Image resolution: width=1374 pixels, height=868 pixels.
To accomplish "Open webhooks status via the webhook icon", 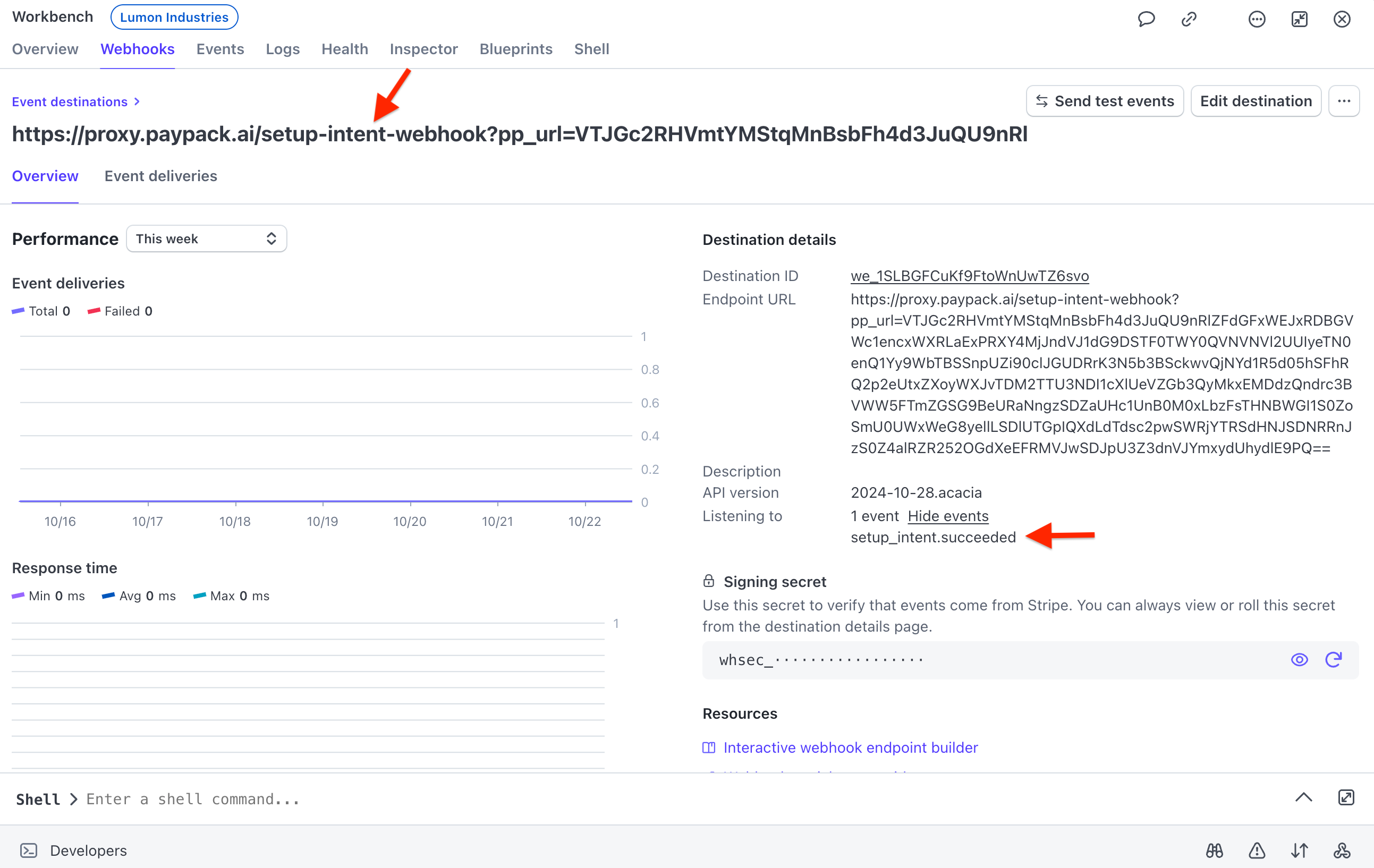I will [x=1342, y=850].
